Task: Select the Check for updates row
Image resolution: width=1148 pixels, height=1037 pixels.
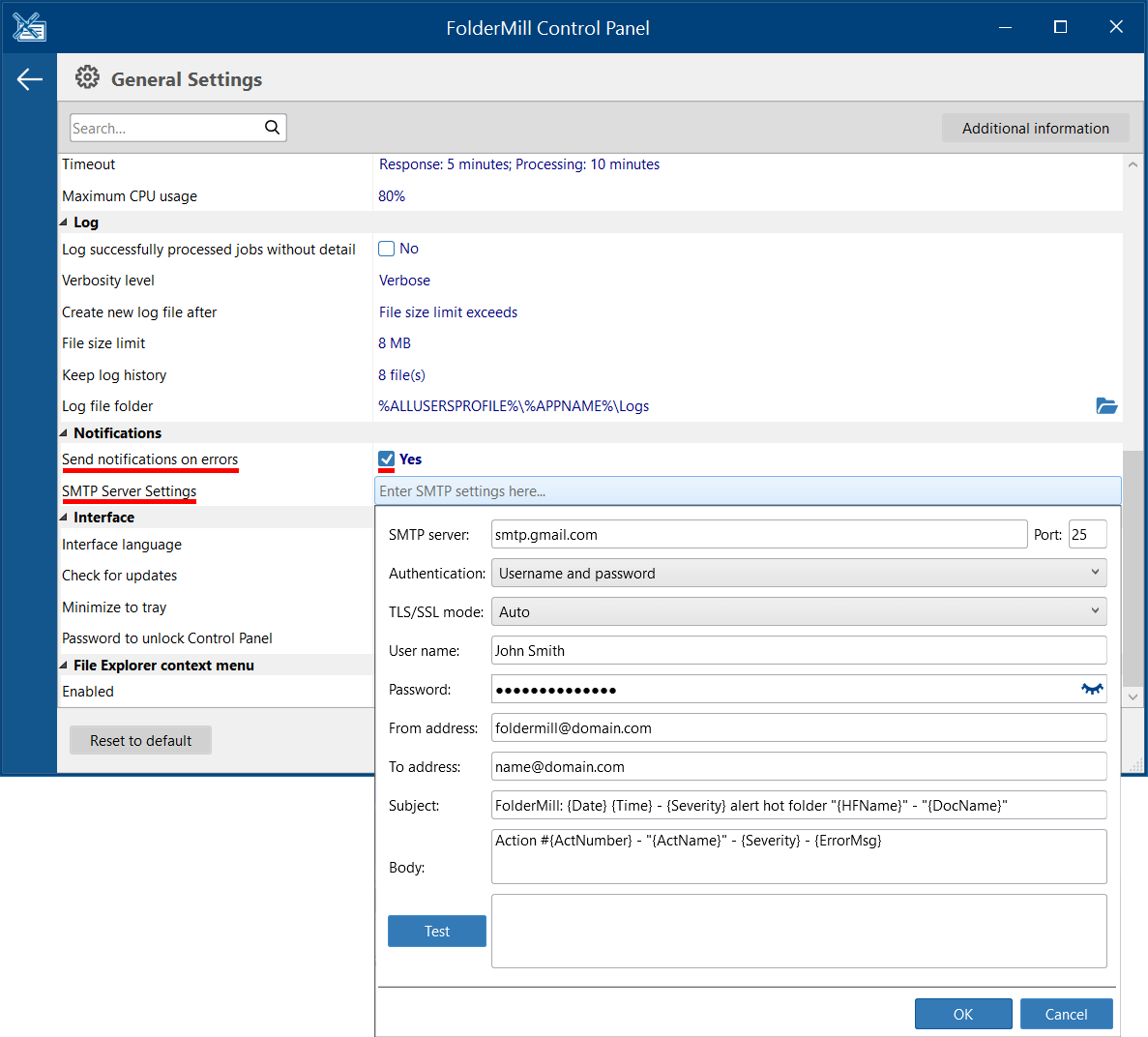Action: pos(216,576)
